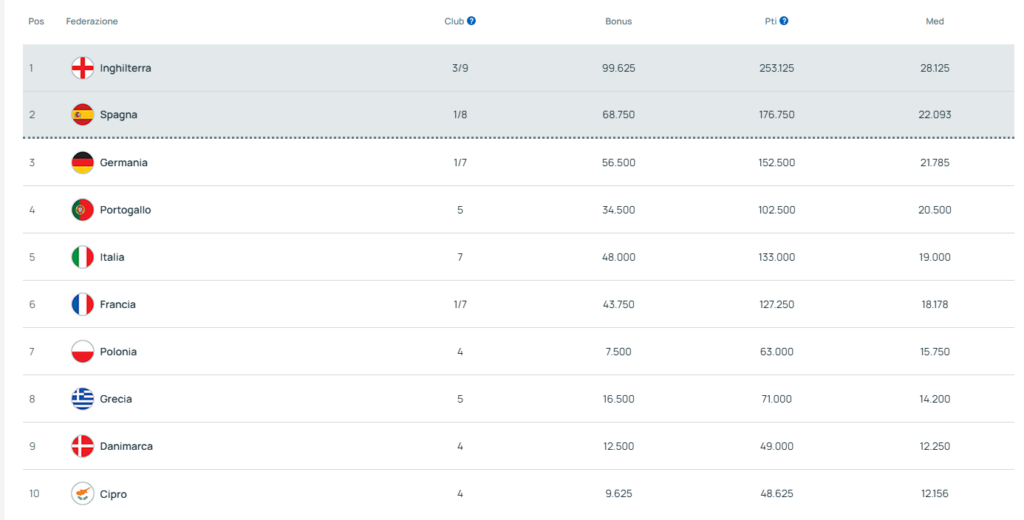Click the Germany flag icon
This screenshot has height=520, width=1024.
82,162
